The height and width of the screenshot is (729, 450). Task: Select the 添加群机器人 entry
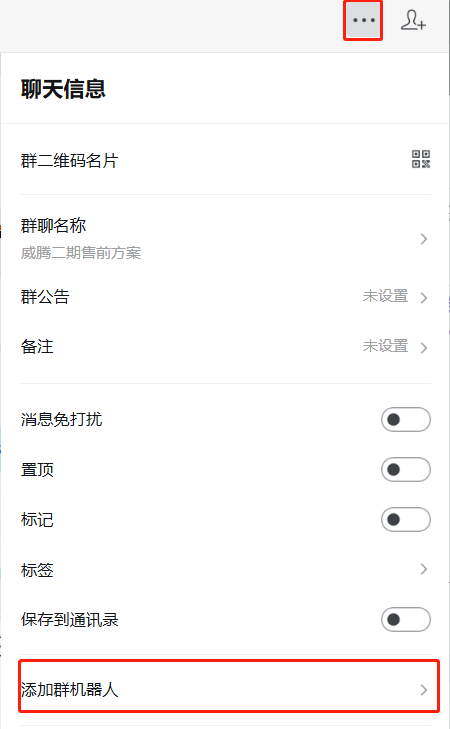pos(229,686)
